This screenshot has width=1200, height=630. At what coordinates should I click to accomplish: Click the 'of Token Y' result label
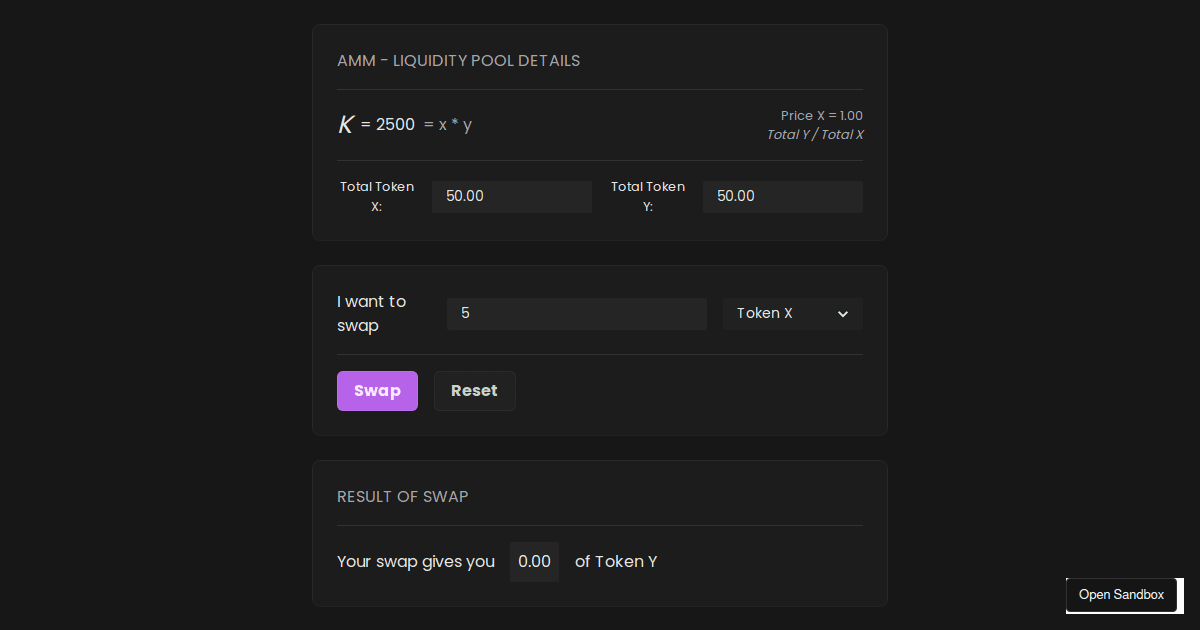pyautogui.click(x=616, y=561)
